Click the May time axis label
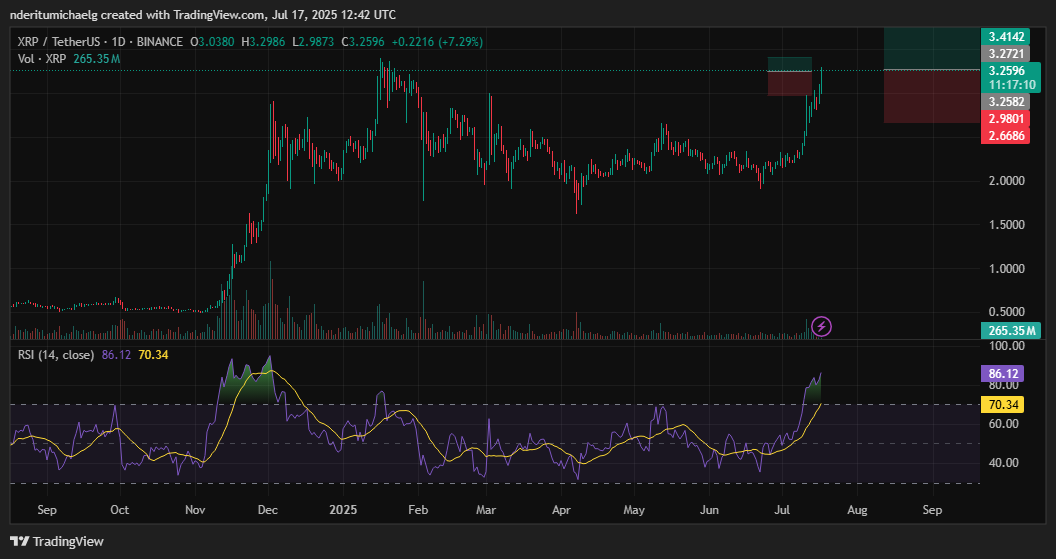The image size is (1056, 559). [x=634, y=511]
